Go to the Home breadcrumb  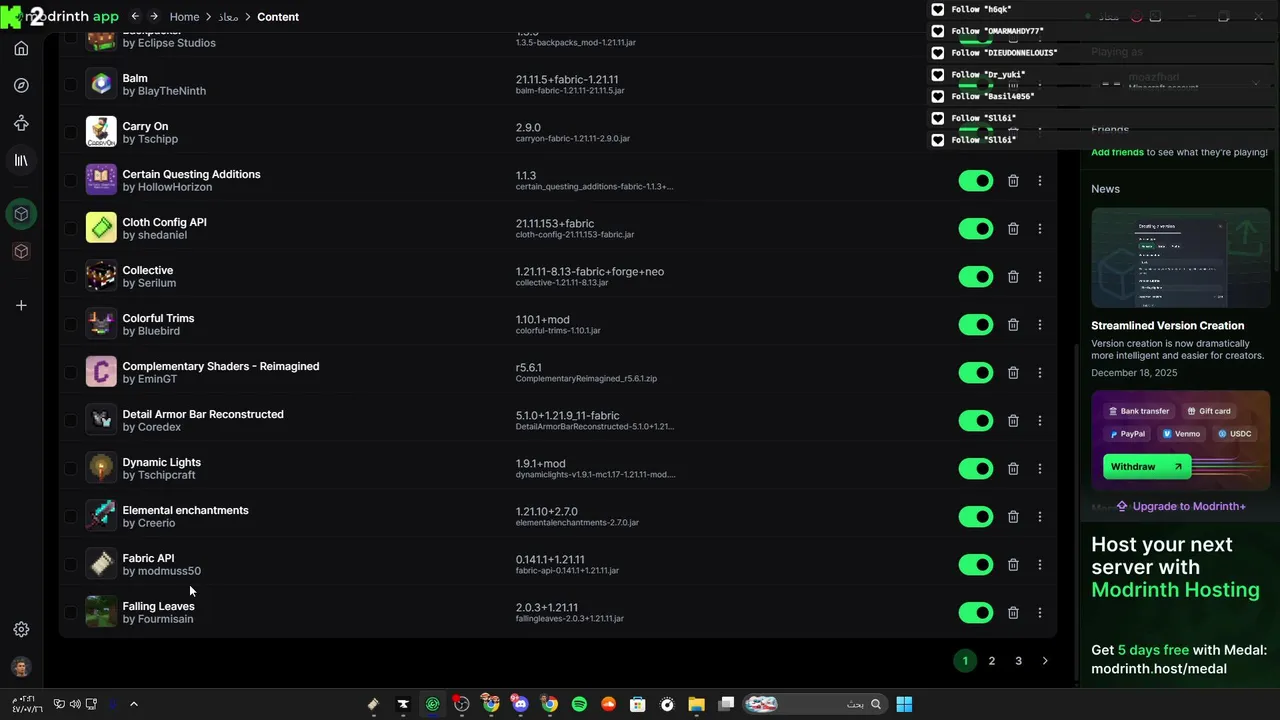[x=184, y=17]
